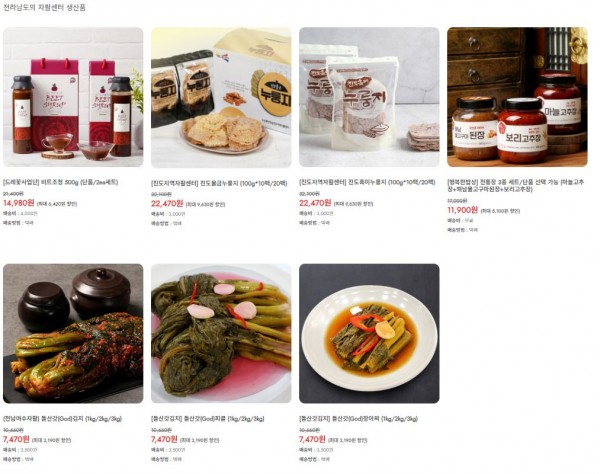The height and width of the screenshot is (474, 600).
Task: Click the 전통장 3종 세트 product title
Action: [516, 186]
